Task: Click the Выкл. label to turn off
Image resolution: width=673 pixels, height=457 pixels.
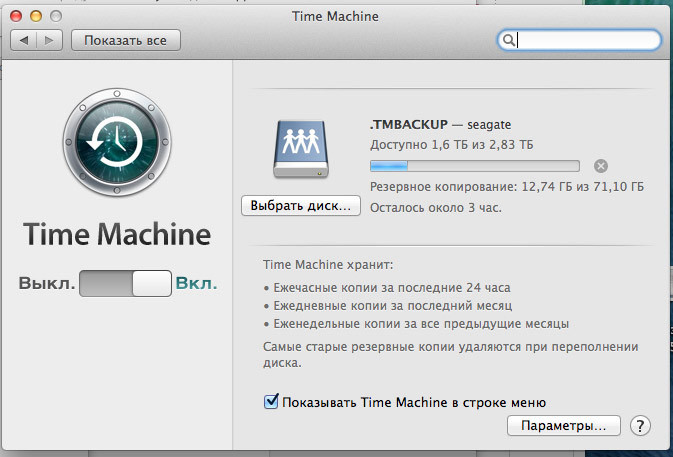Action: tap(46, 284)
